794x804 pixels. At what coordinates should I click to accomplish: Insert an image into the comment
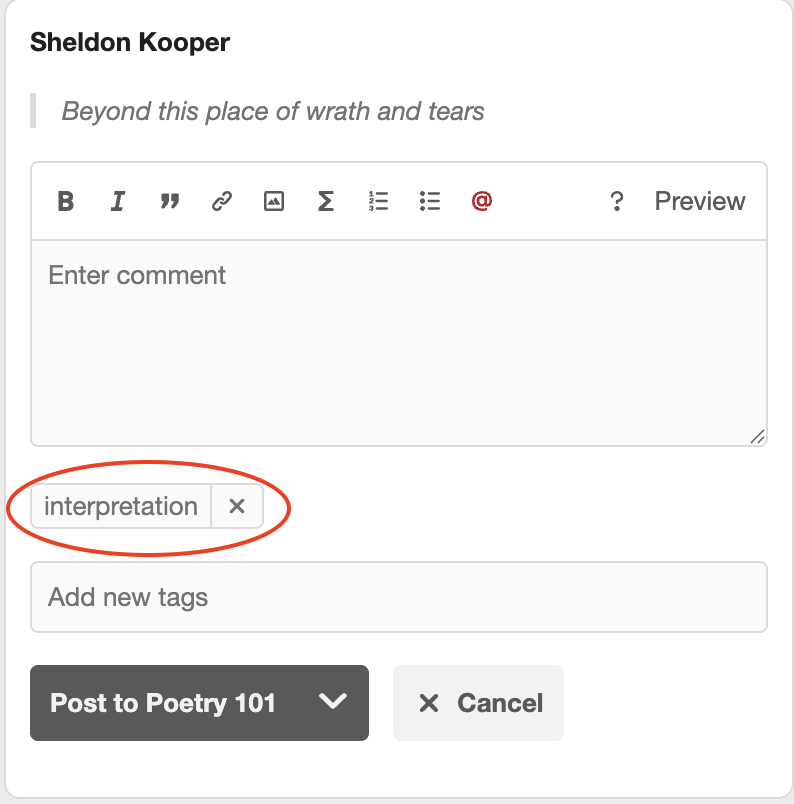(x=274, y=201)
